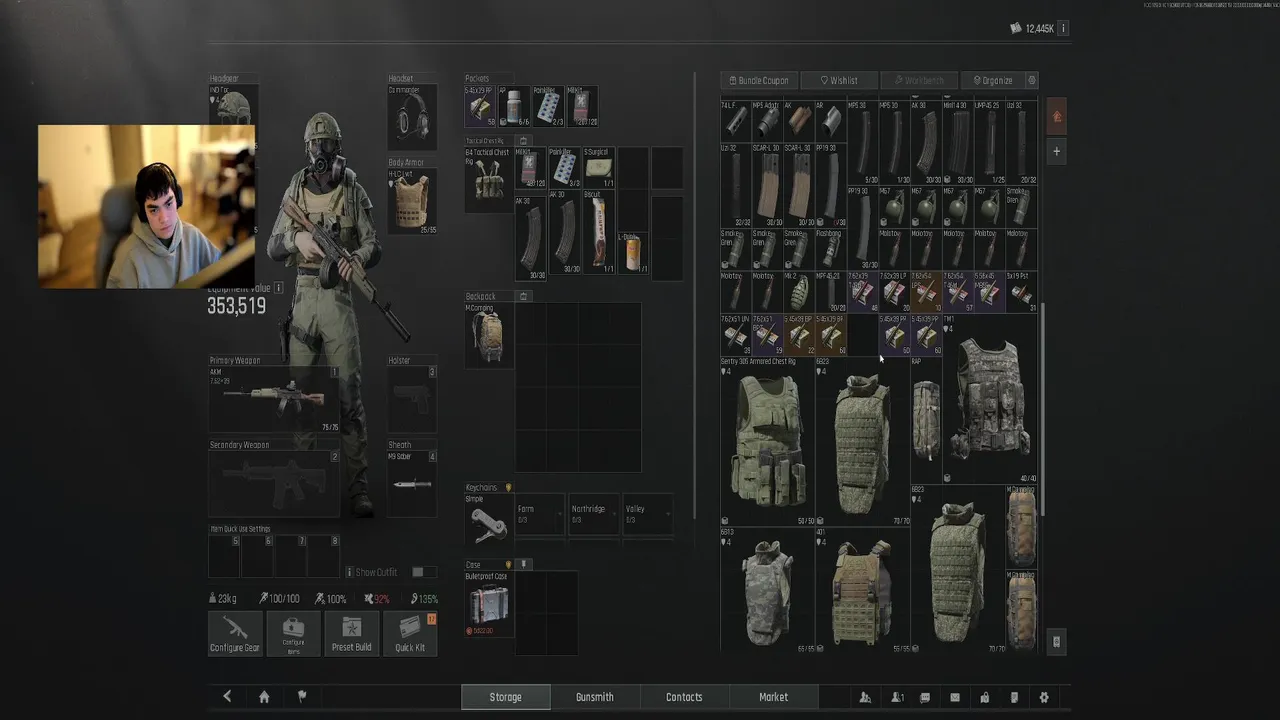Select quick use slot 5

click(x=225, y=556)
